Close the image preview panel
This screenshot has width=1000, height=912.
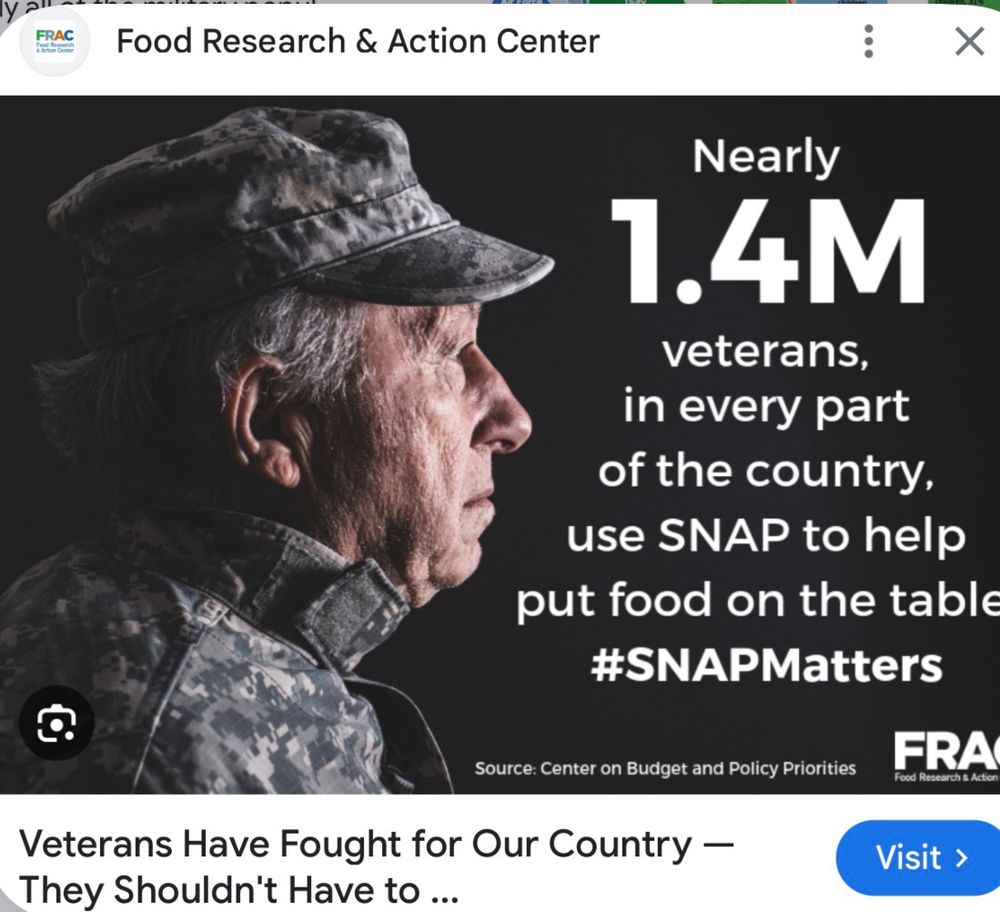click(x=969, y=42)
